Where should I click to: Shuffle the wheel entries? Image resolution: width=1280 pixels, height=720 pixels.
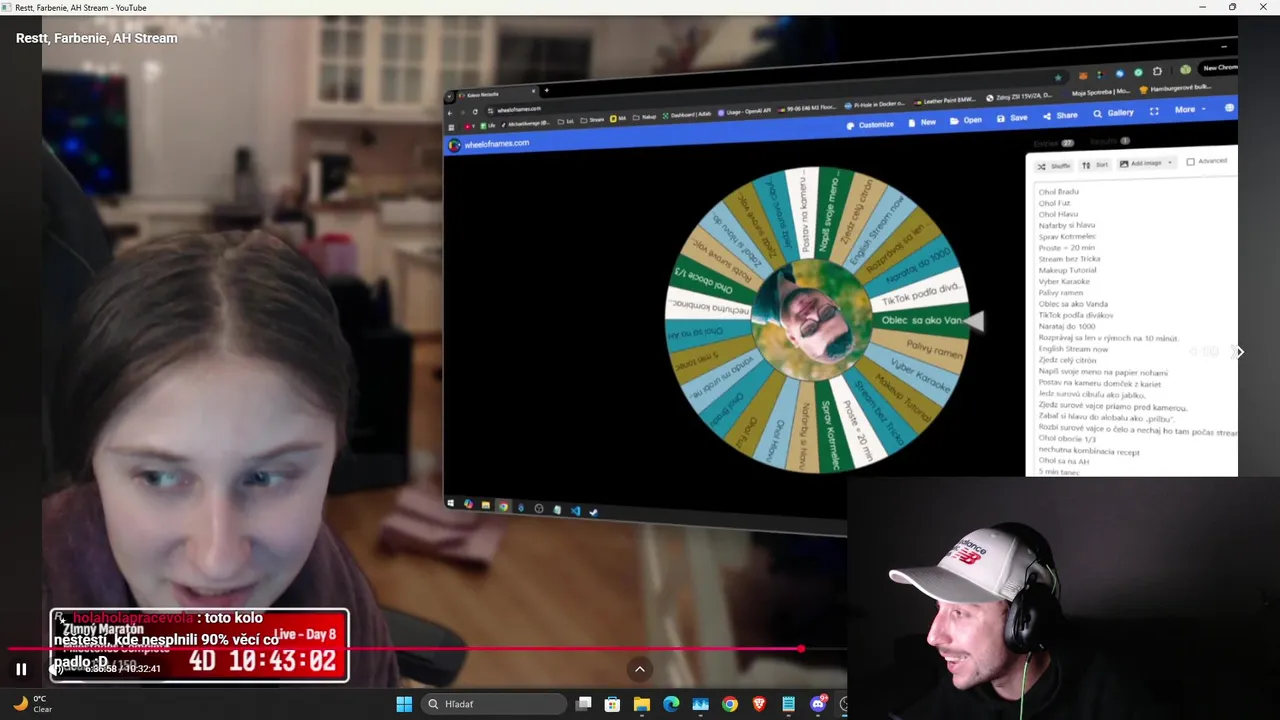pos(1053,166)
